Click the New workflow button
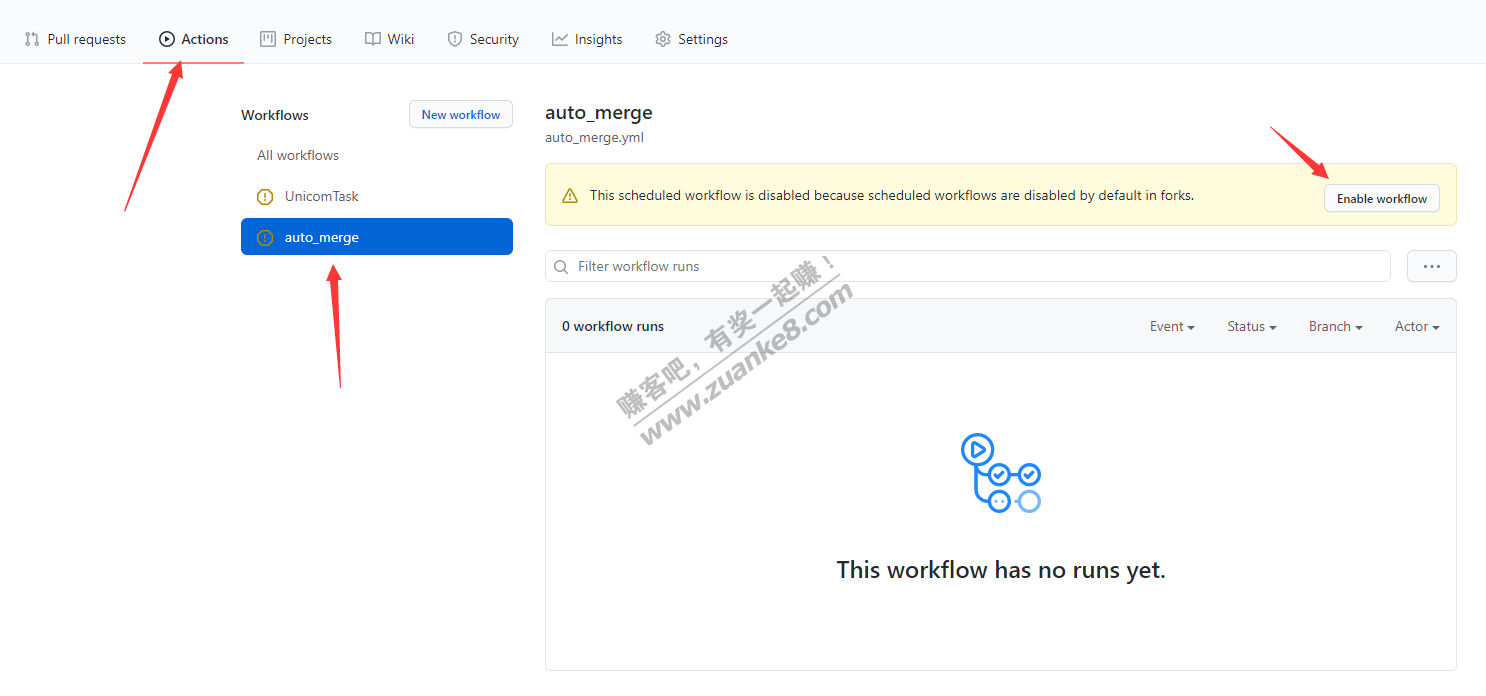The height and width of the screenshot is (696, 1486). [461, 114]
